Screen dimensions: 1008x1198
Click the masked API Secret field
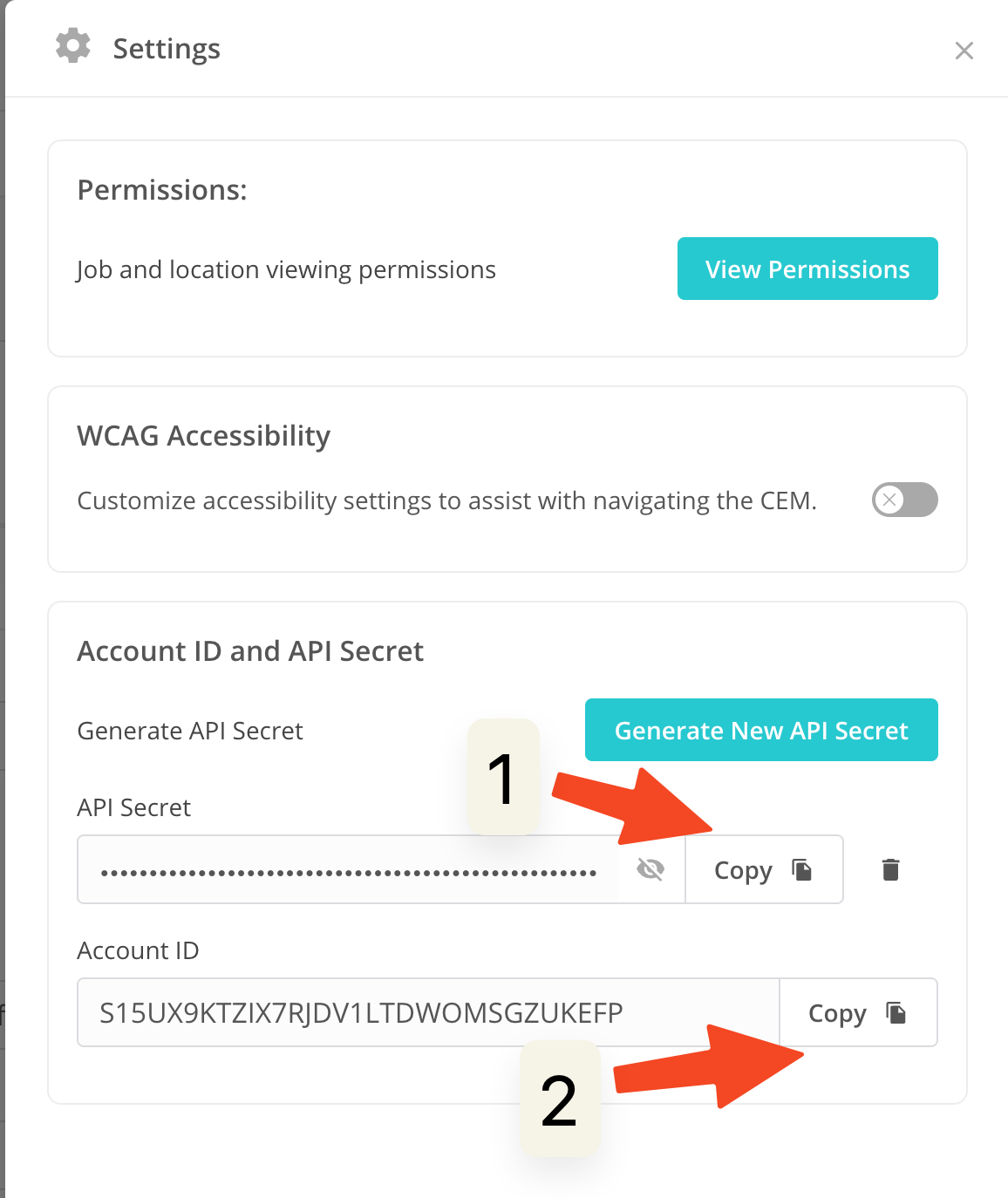pos(349,870)
